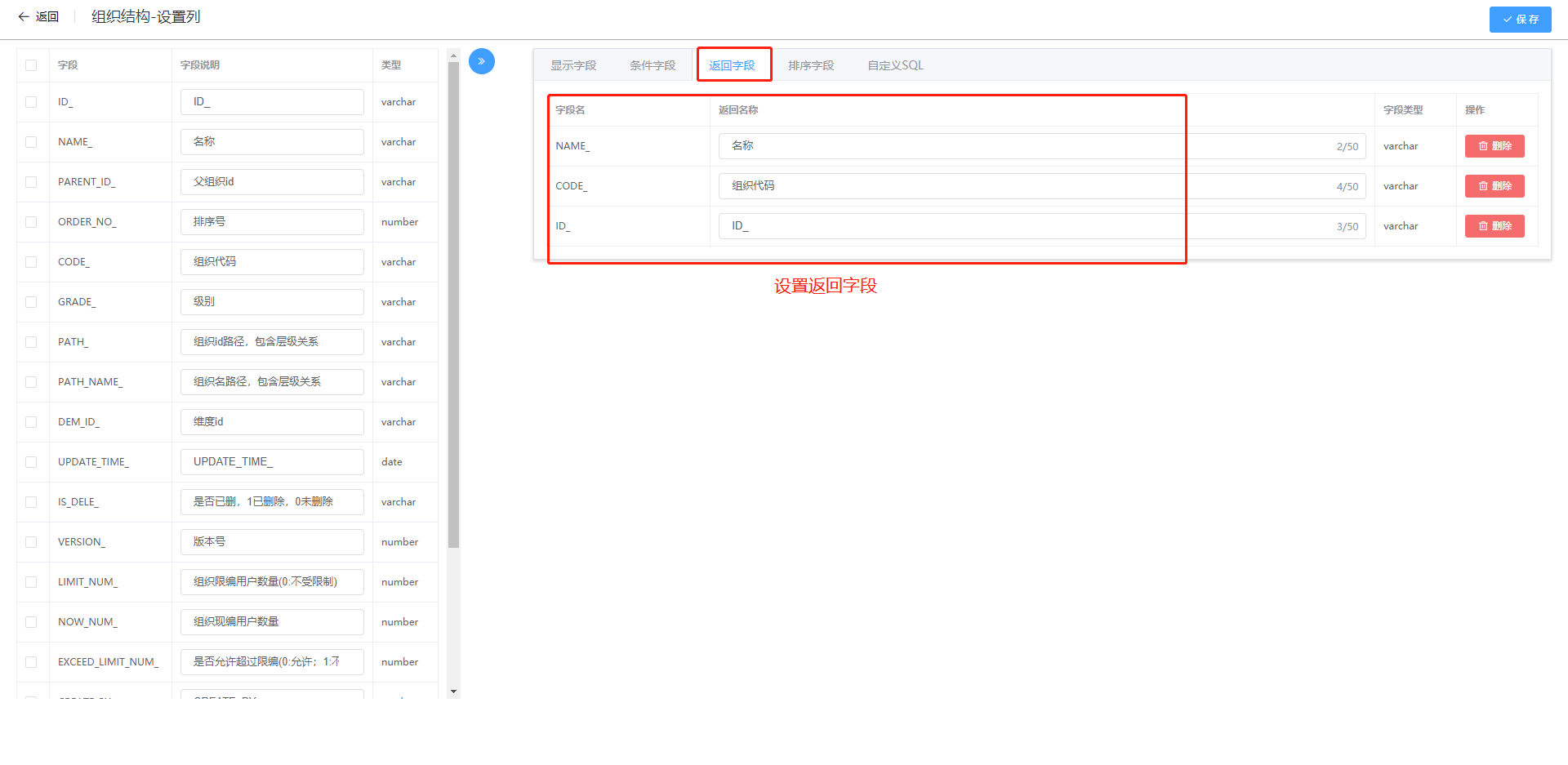Screen dimensions: 1568x765
Task: Click the 保存 save button with checkmark
Action: point(1519,20)
